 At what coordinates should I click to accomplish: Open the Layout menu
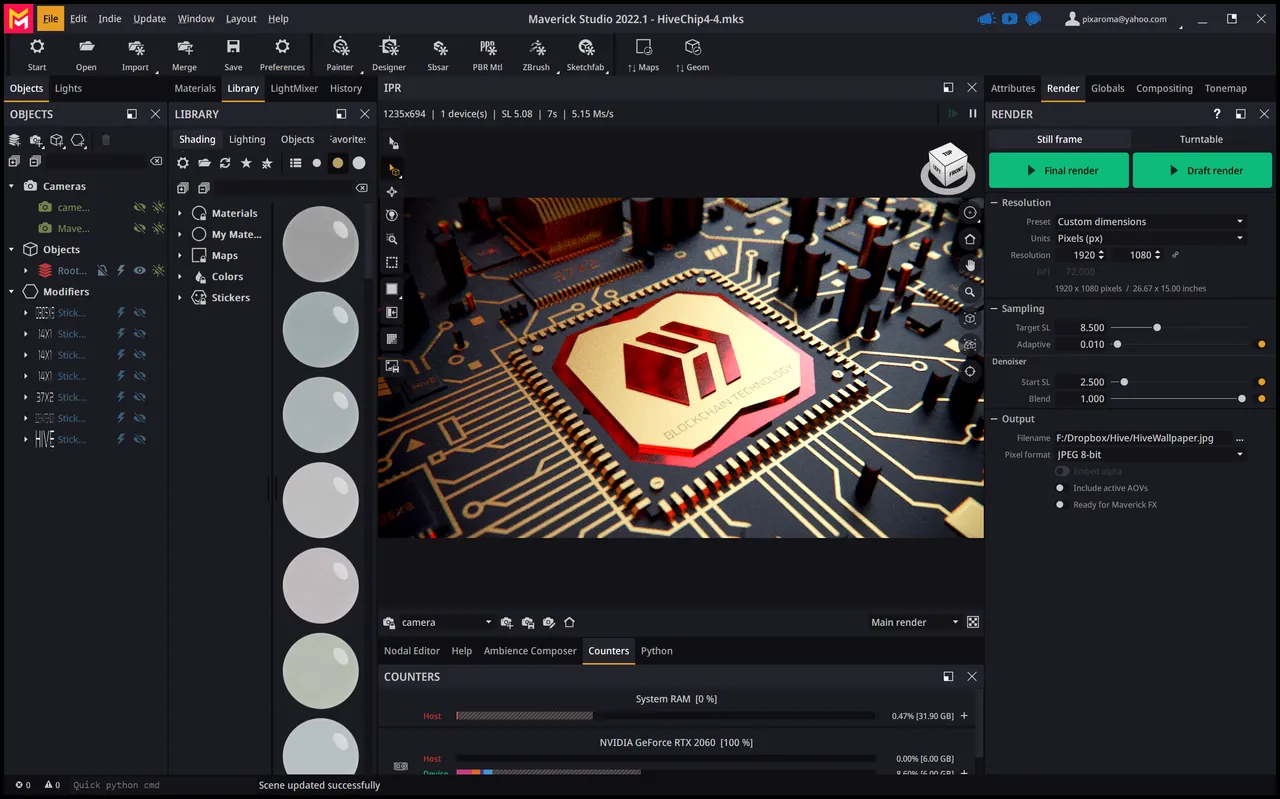241,18
